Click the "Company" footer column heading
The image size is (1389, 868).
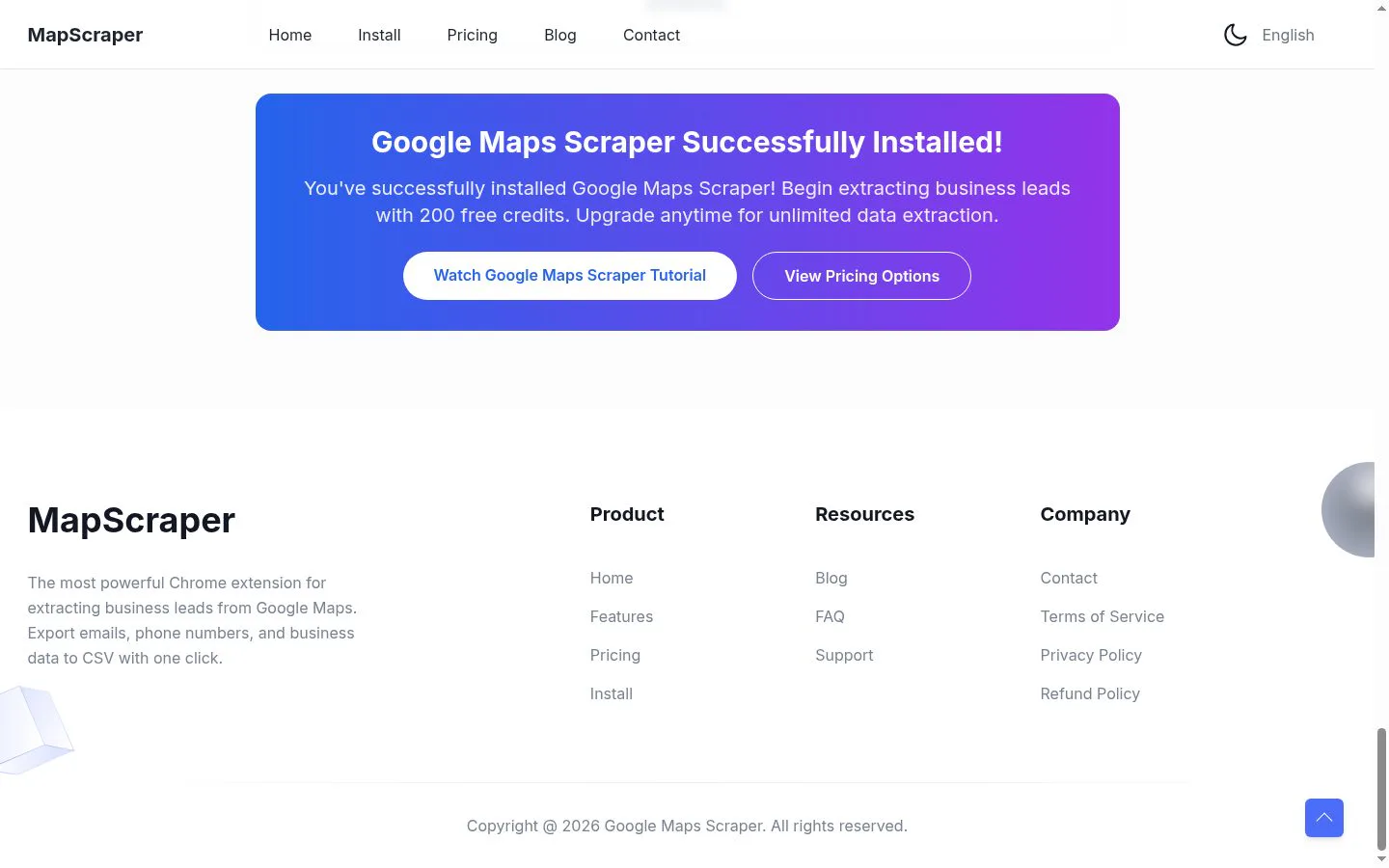pyautogui.click(x=1085, y=514)
